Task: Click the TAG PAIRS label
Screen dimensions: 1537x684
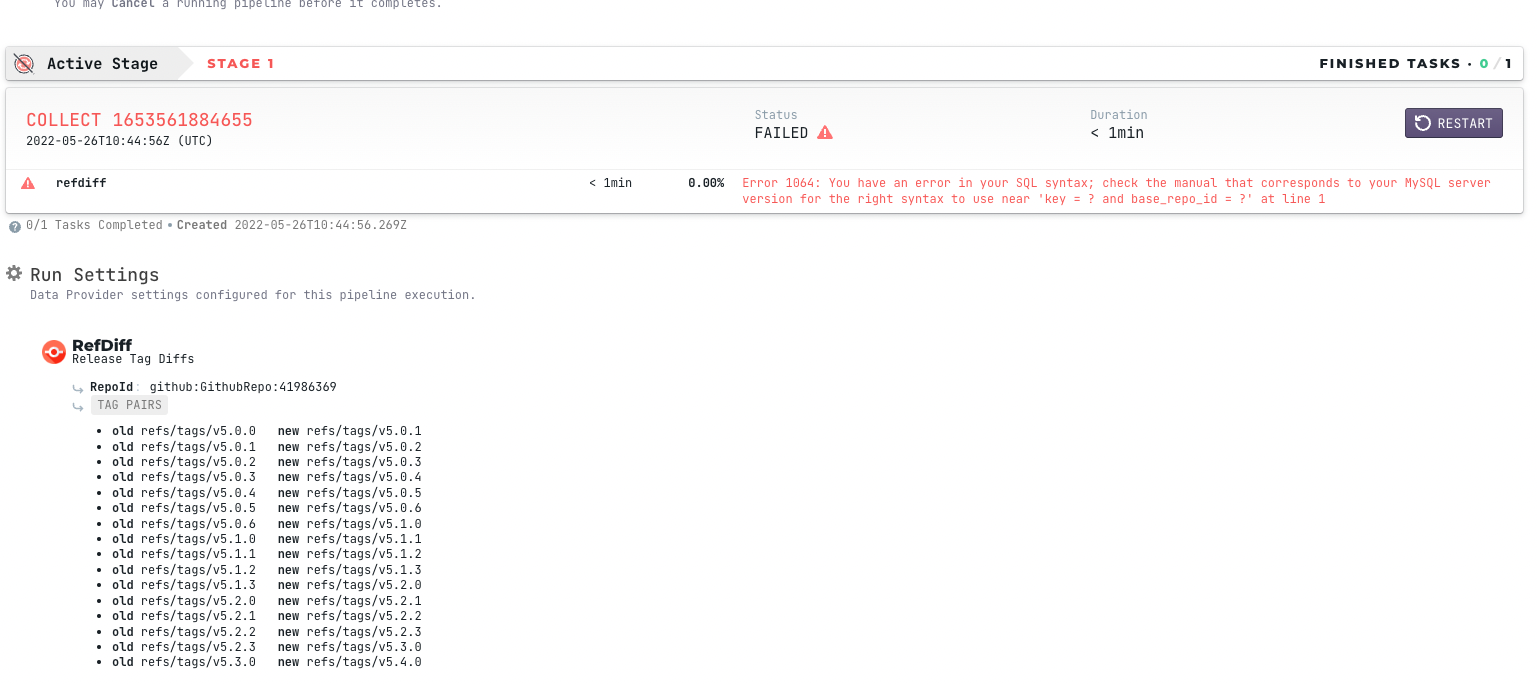Action: (x=129, y=405)
